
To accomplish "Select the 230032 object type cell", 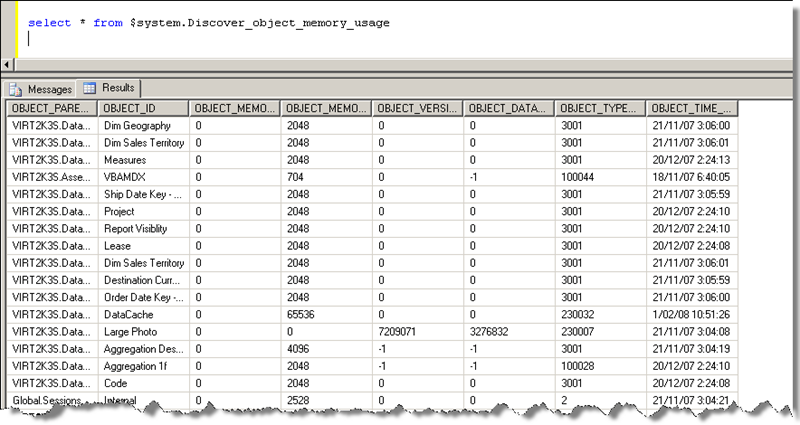I will [600, 315].
